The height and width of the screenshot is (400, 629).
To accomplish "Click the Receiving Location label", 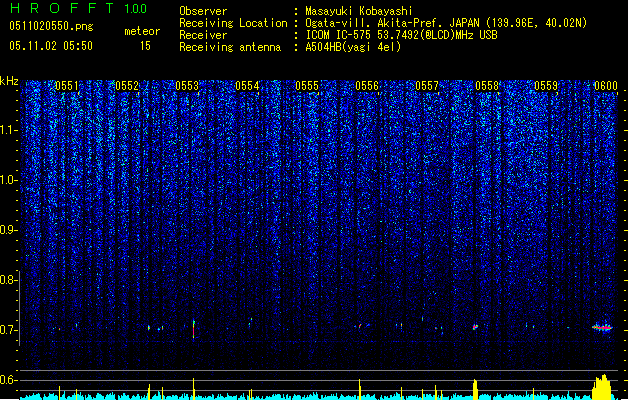I will pyautogui.click(x=233, y=23).
